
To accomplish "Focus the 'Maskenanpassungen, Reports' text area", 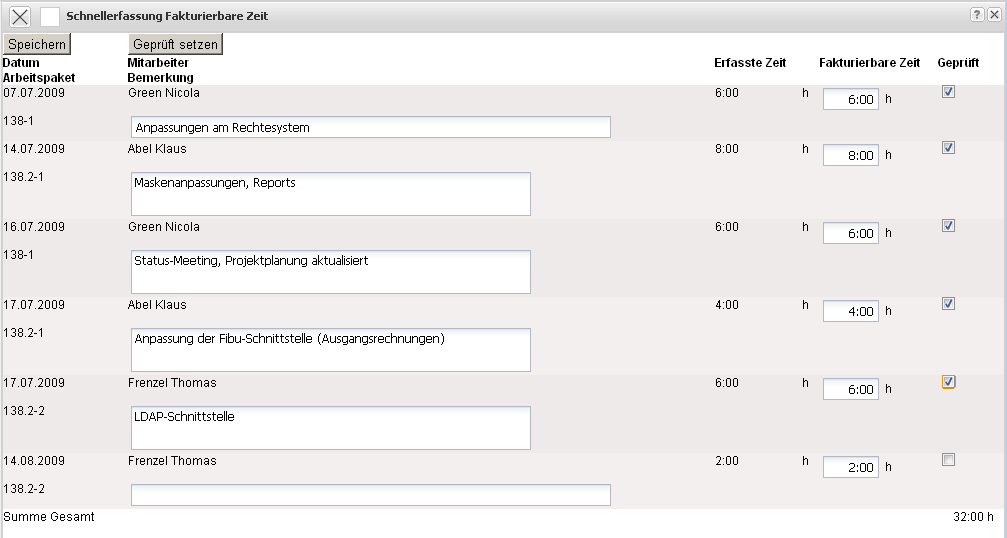I will coord(330,194).
